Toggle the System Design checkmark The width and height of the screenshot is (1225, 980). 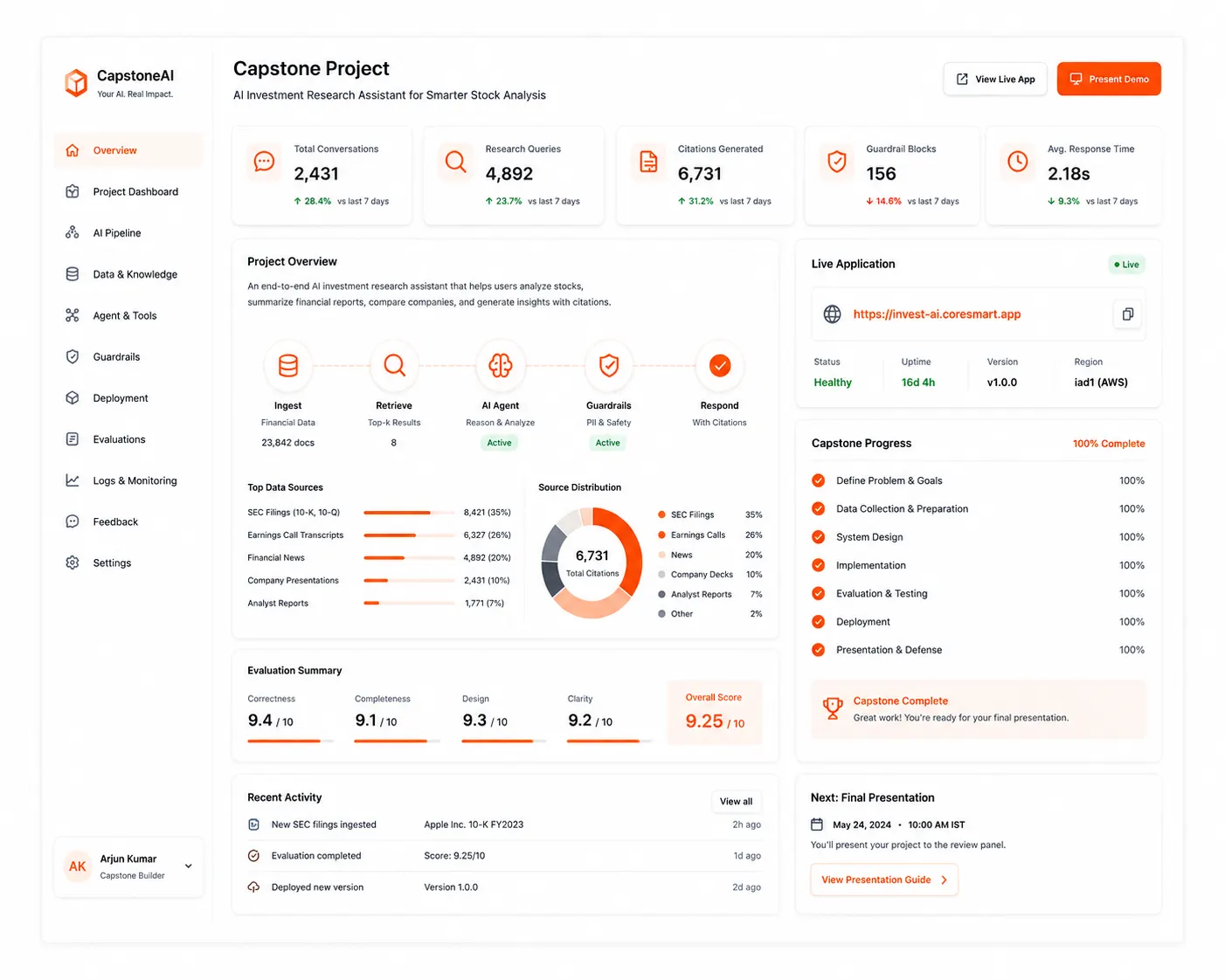click(819, 537)
